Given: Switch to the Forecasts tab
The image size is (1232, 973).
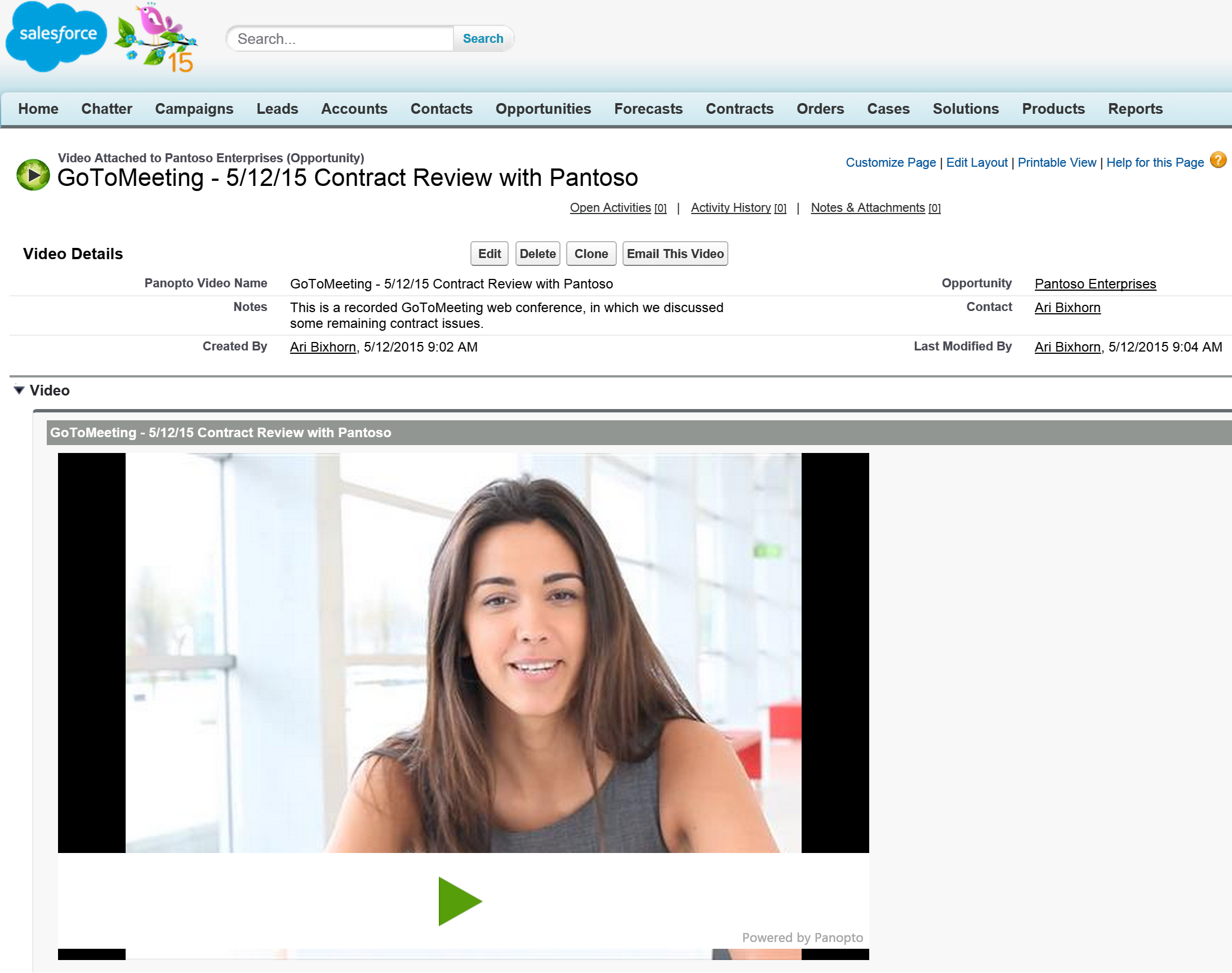Looking at the screenshot, I should 648,109.
